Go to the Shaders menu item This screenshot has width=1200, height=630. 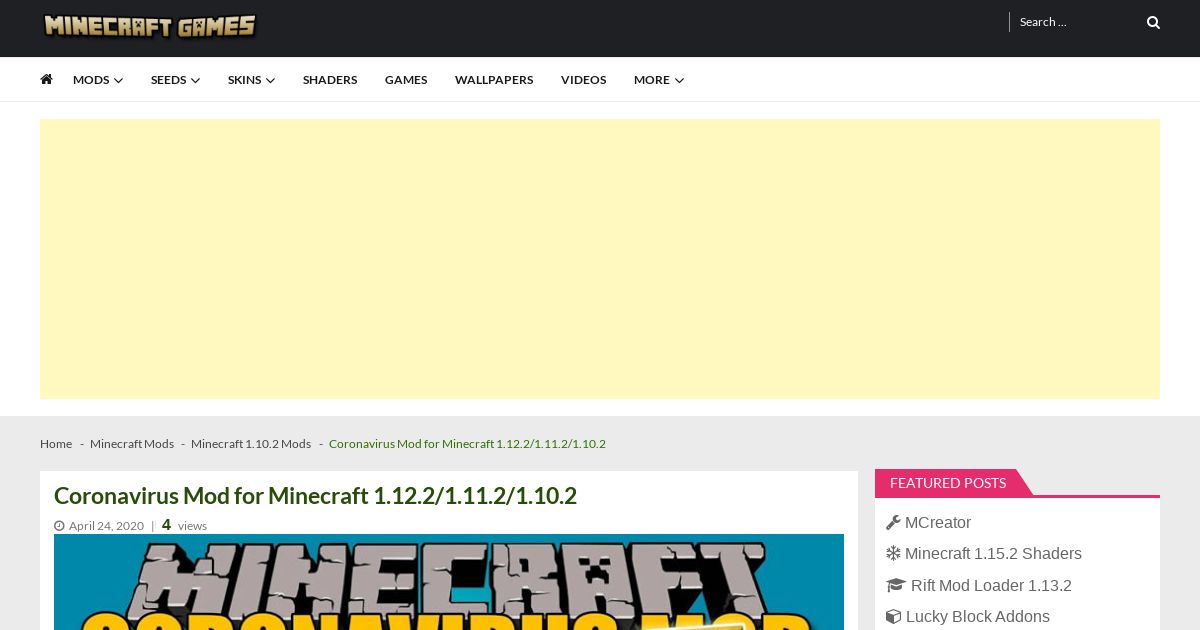(x=330, y=80)
